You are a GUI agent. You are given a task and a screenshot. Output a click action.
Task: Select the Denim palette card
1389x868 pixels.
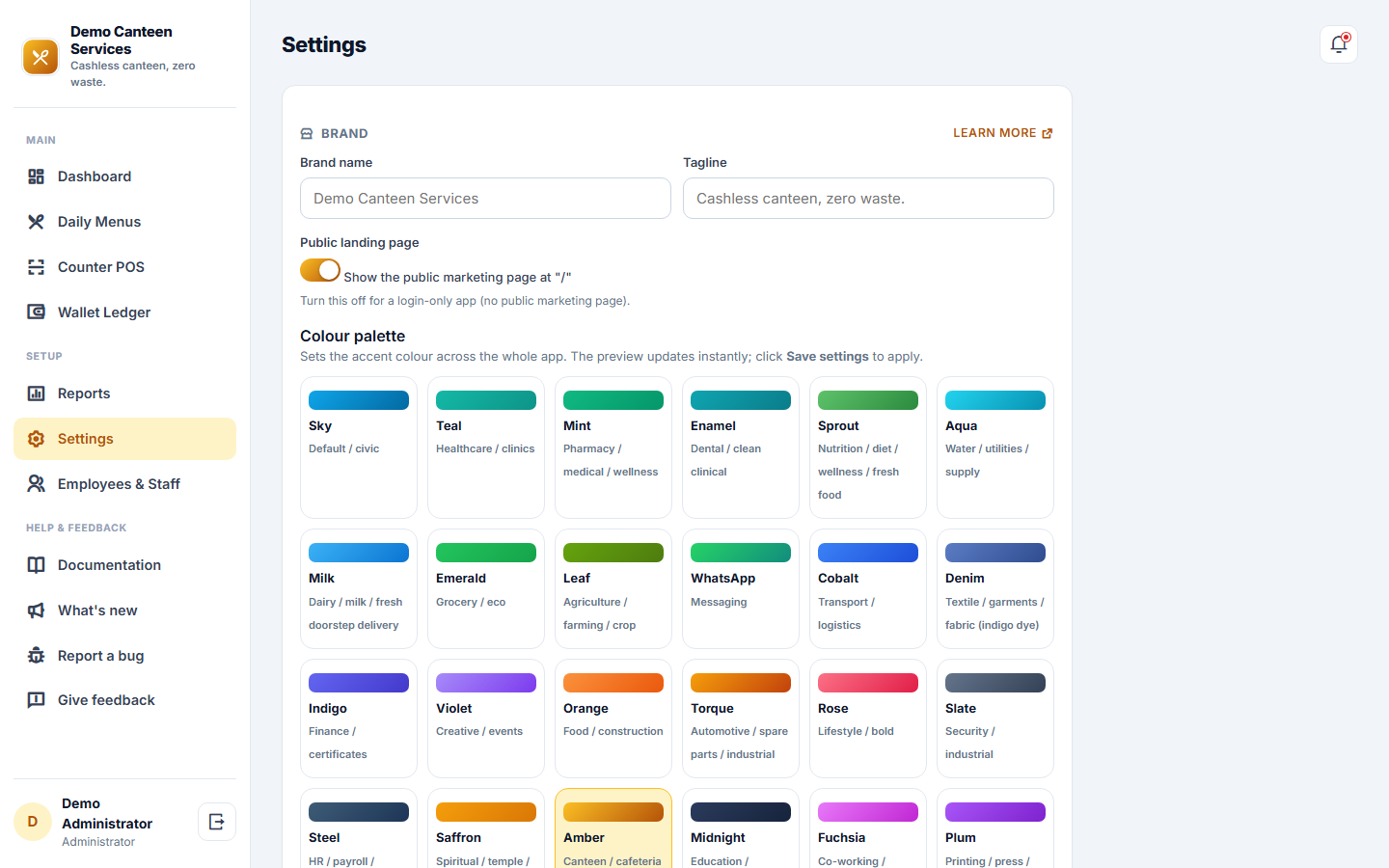click(995, 588)
